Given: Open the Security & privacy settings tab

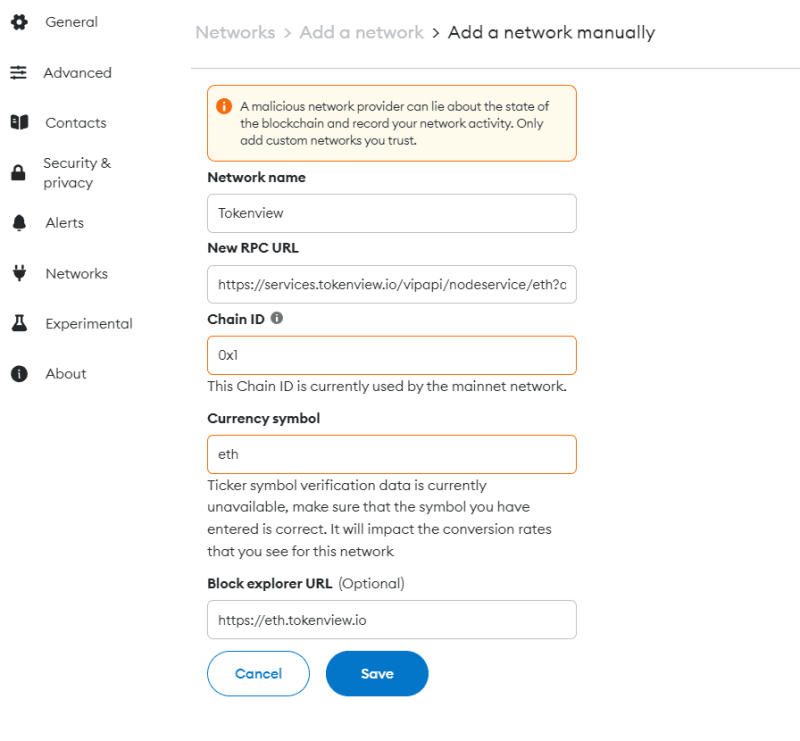Looking at the screenshot, I should [x=77, y=172].
